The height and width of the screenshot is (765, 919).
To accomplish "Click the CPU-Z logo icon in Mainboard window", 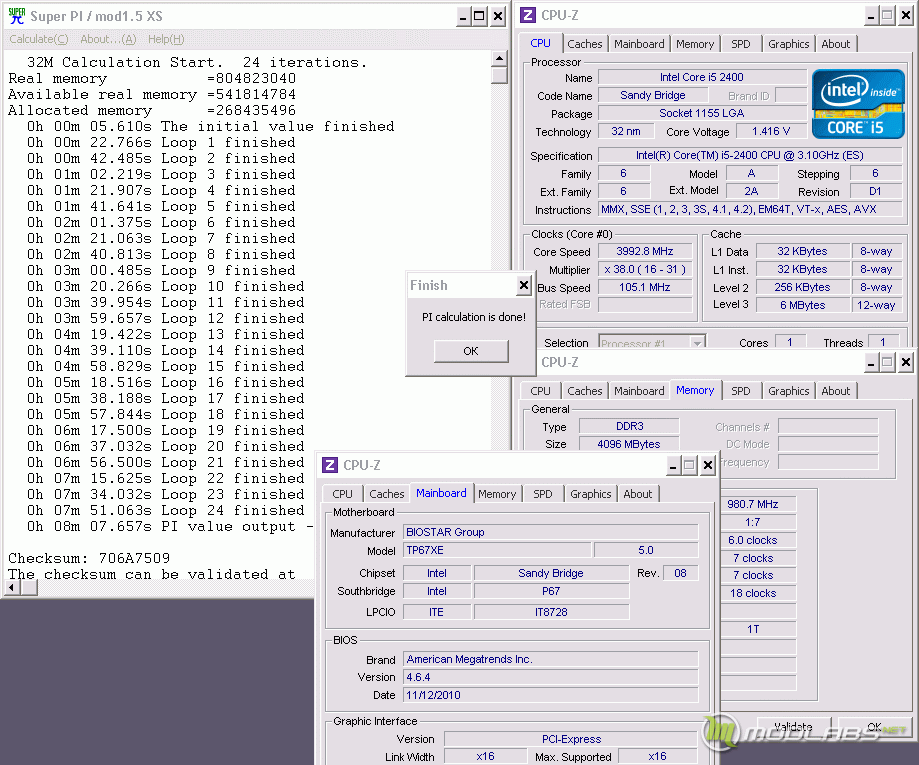I will pos(330,465).
